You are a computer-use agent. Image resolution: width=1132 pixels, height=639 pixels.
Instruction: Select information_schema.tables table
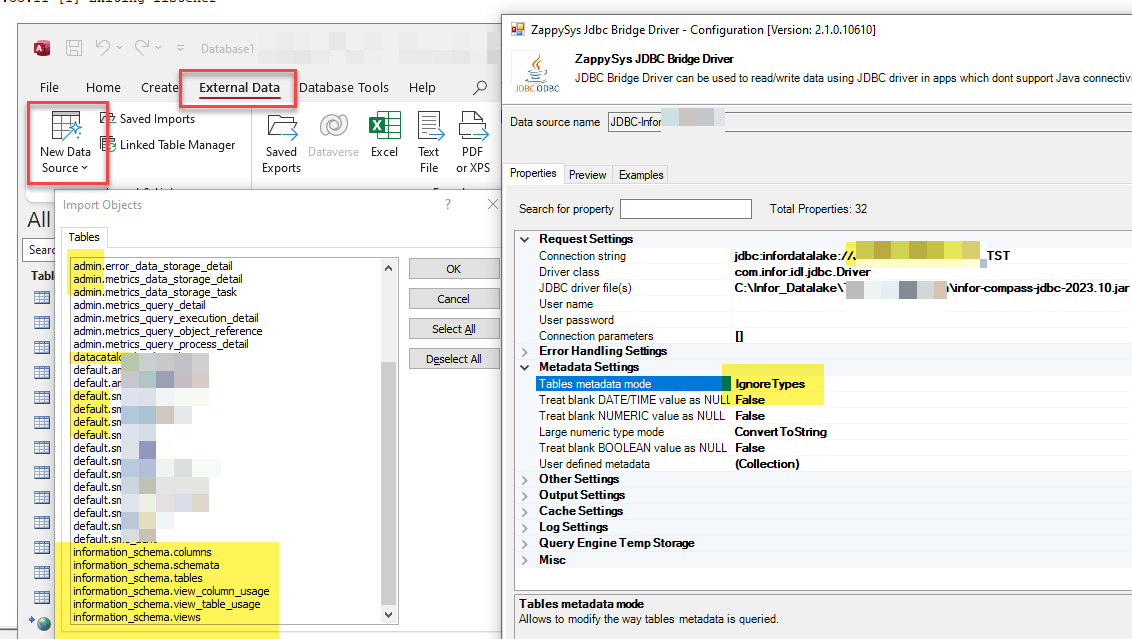[138, 578]
